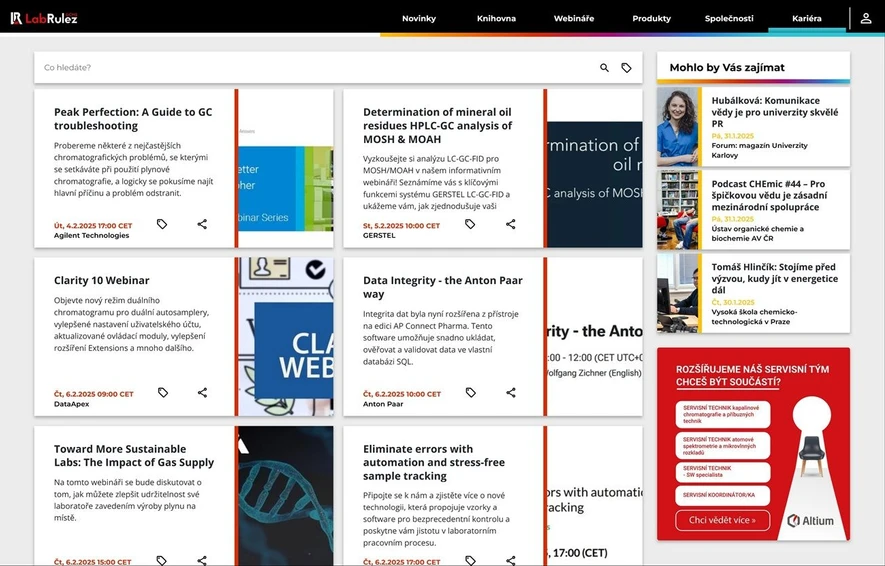Go to LabRulez home via logo
Viewport: 885px width, 566px height.
tap(43, 18)
